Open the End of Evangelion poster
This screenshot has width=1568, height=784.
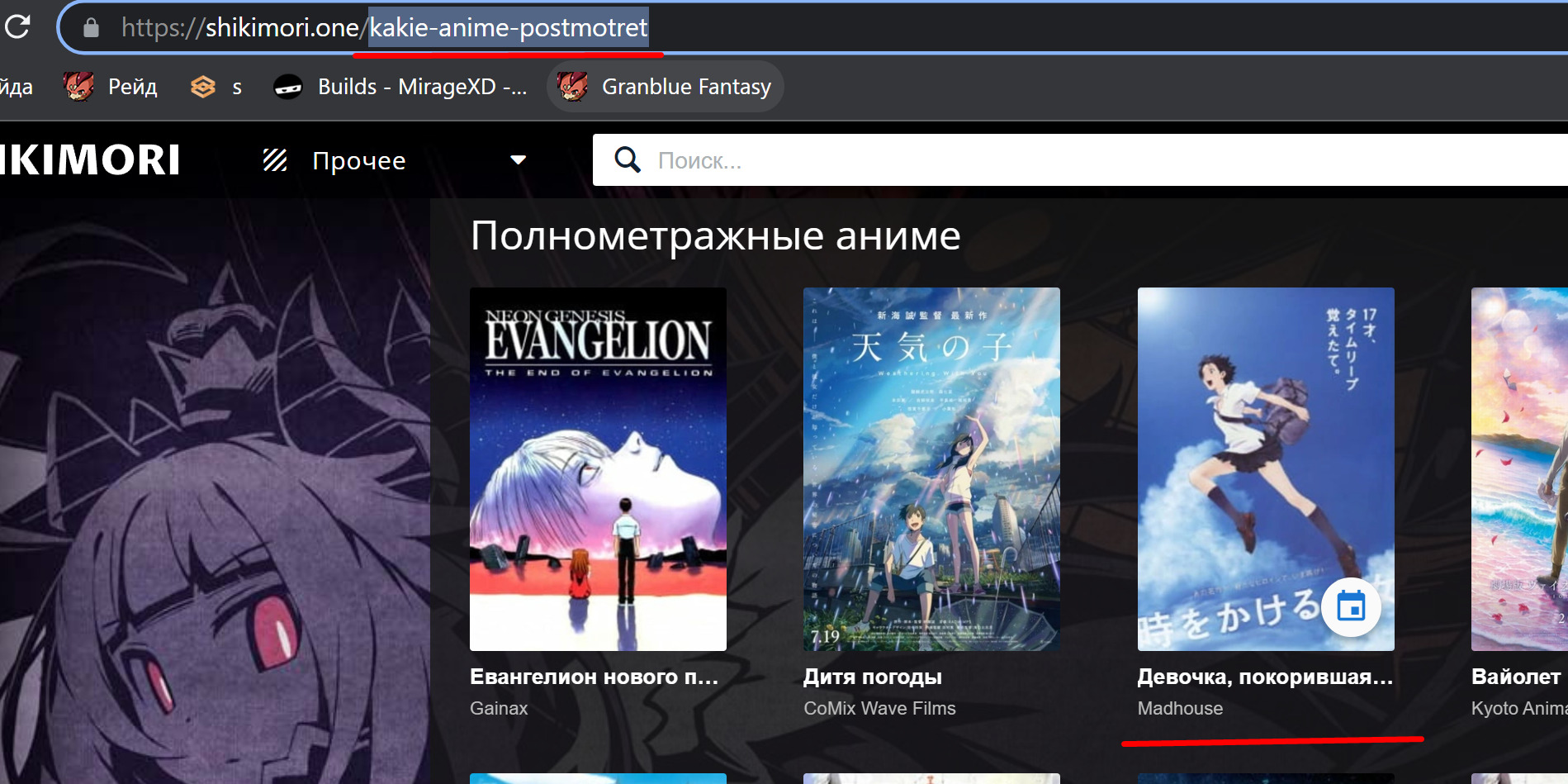pos(598,468)
